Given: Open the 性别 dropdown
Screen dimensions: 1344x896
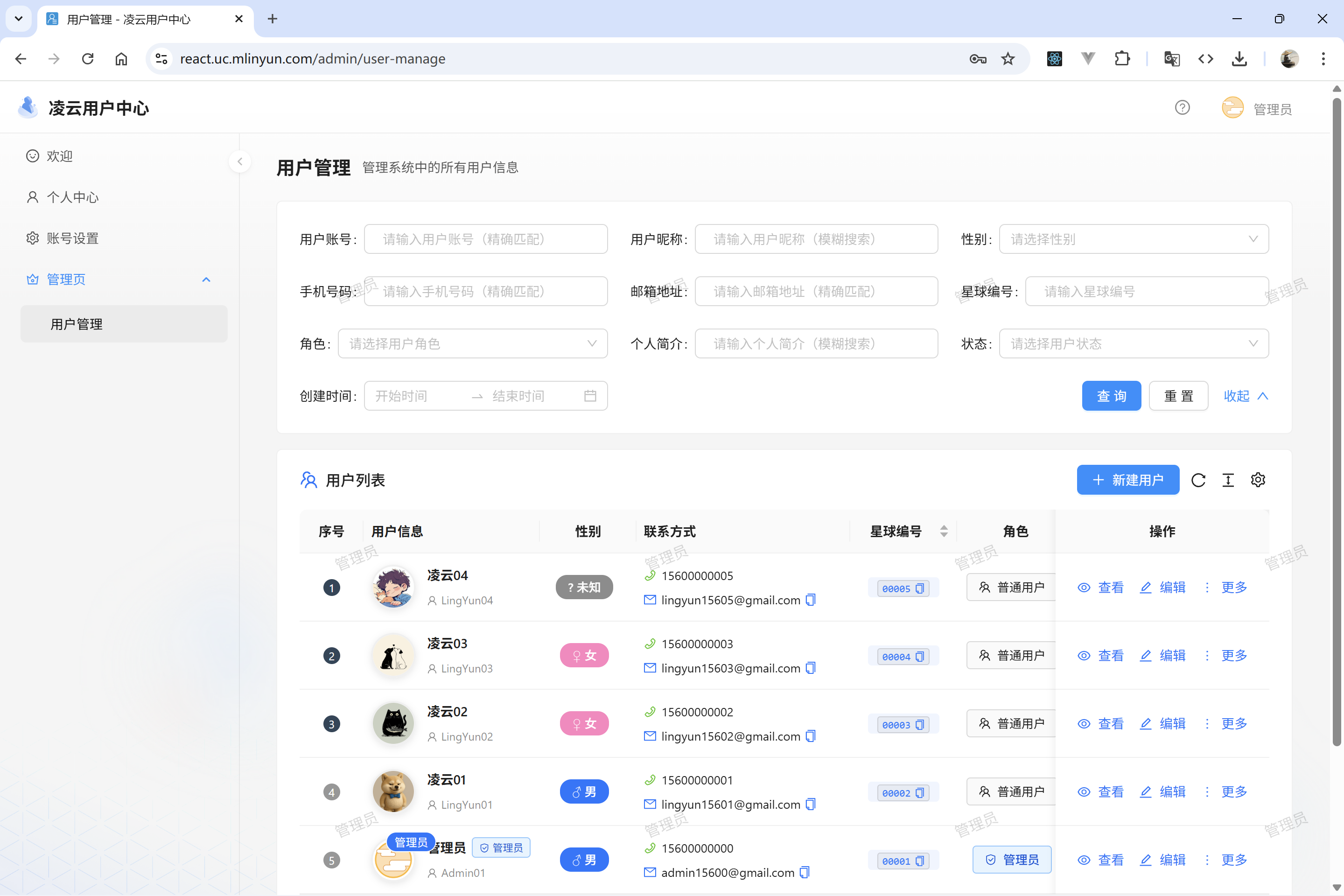Looking at the screenshot, I should pyautogui.click(x=1134, y=239).
